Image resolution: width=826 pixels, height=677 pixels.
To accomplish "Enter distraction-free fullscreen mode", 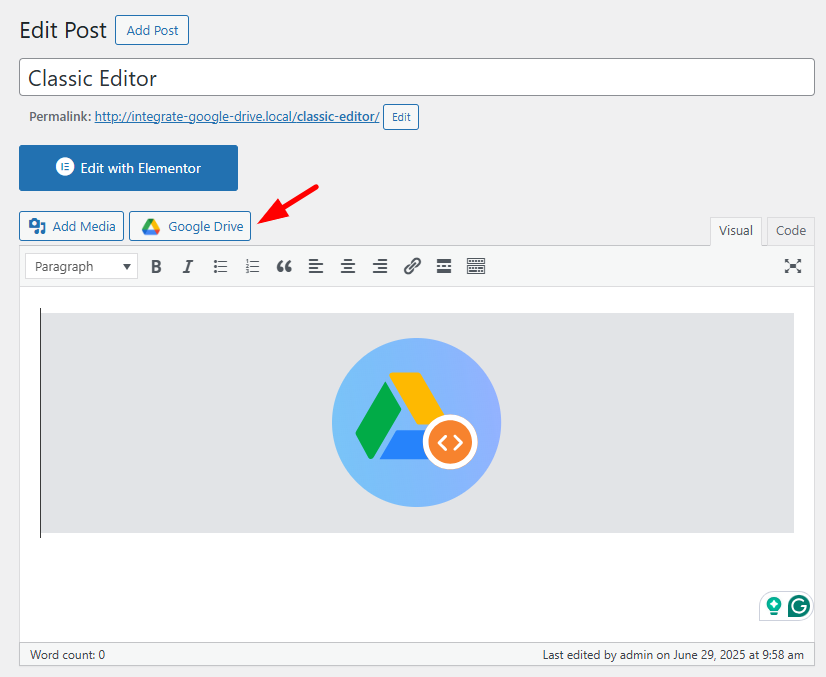I will coord(793,266).
